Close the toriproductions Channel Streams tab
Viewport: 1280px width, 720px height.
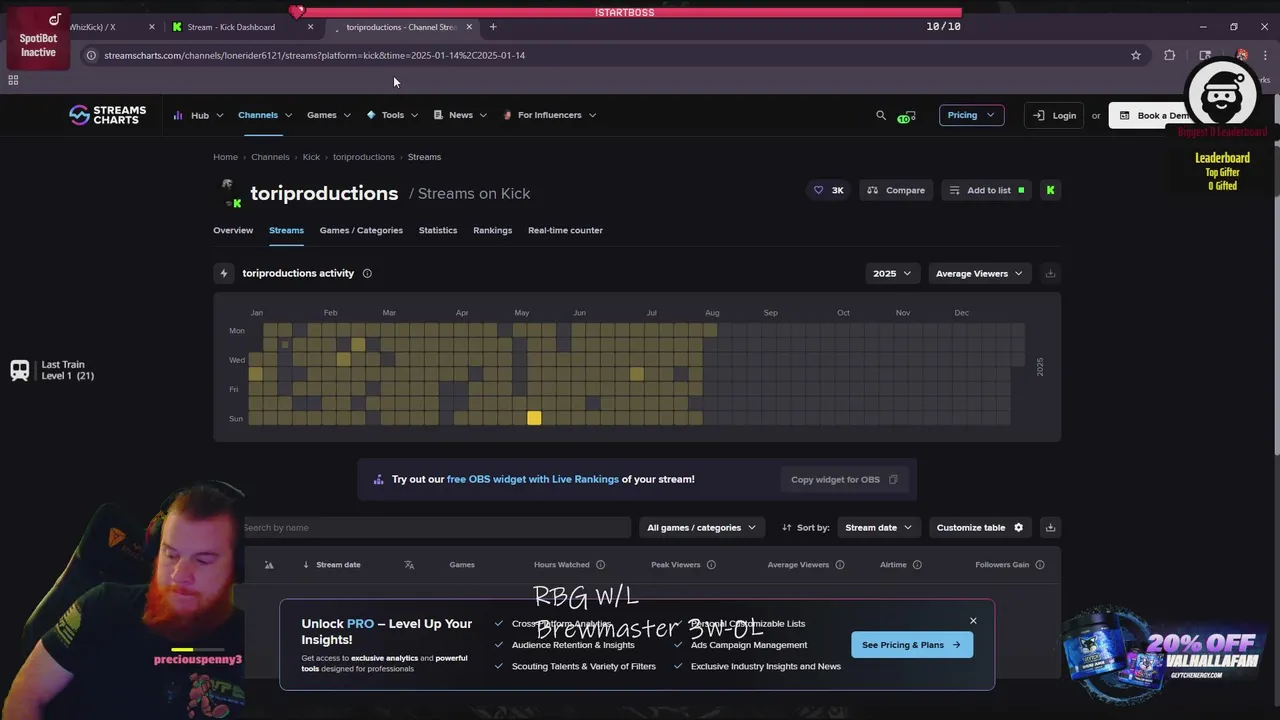pyautogui.click(x=469, y=27)
